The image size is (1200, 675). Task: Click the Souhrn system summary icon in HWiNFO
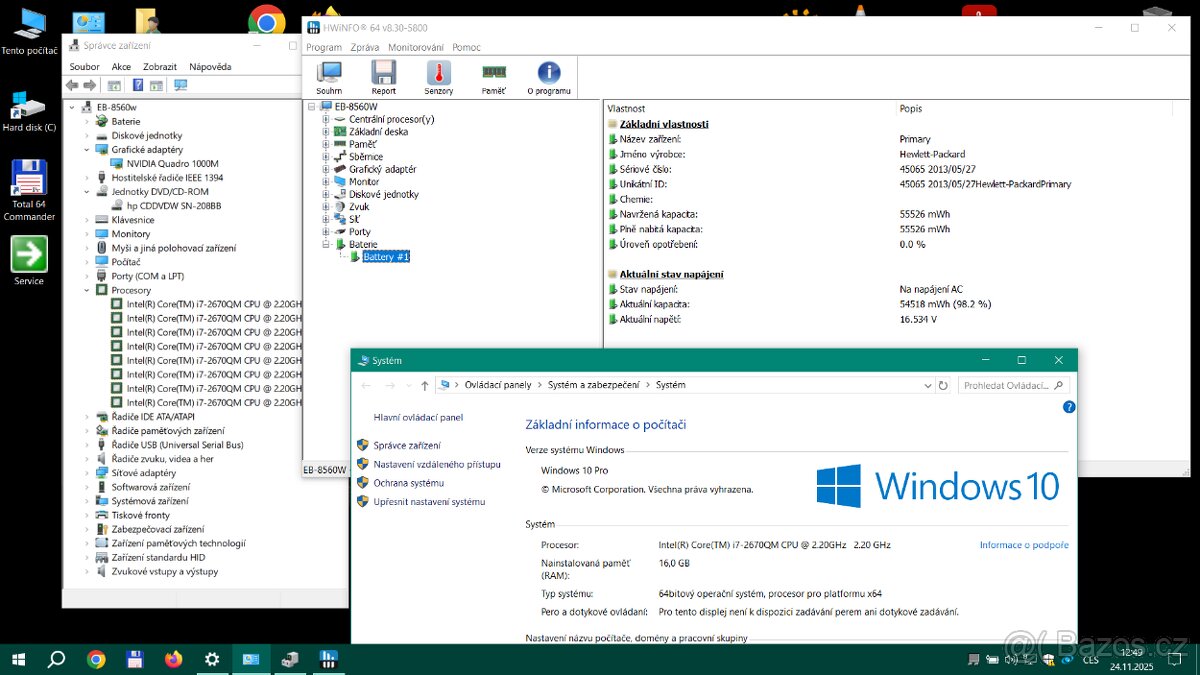pyautogui.click(x=329, y=76)
